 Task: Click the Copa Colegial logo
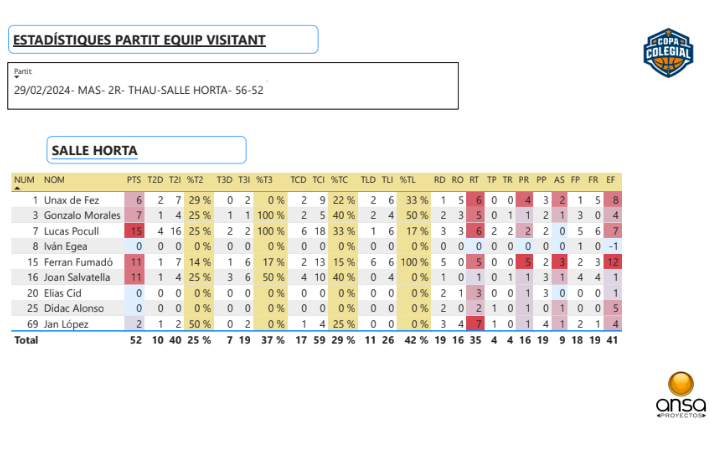[664, 52]
